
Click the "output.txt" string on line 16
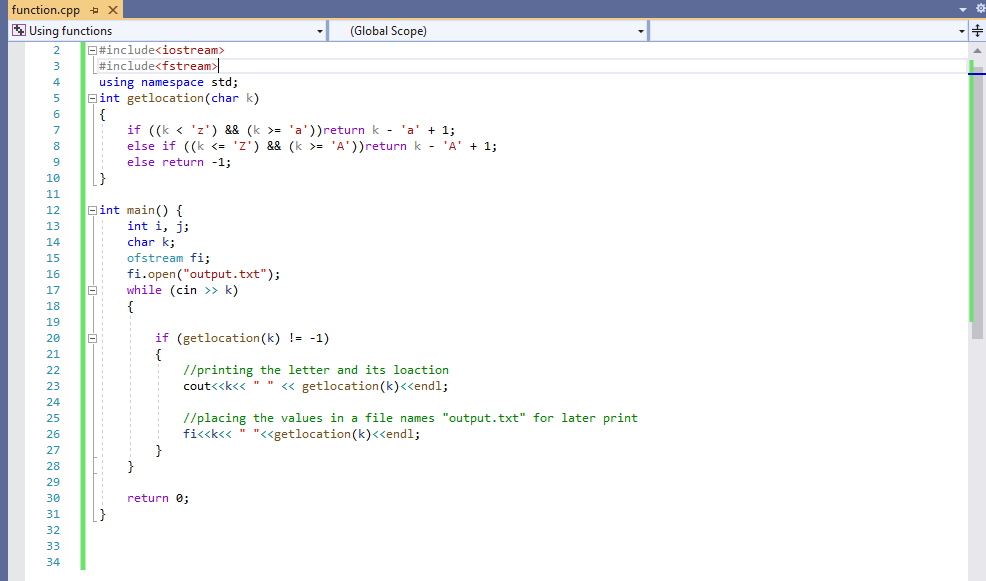pyautogui.click(x=224, y=274)
